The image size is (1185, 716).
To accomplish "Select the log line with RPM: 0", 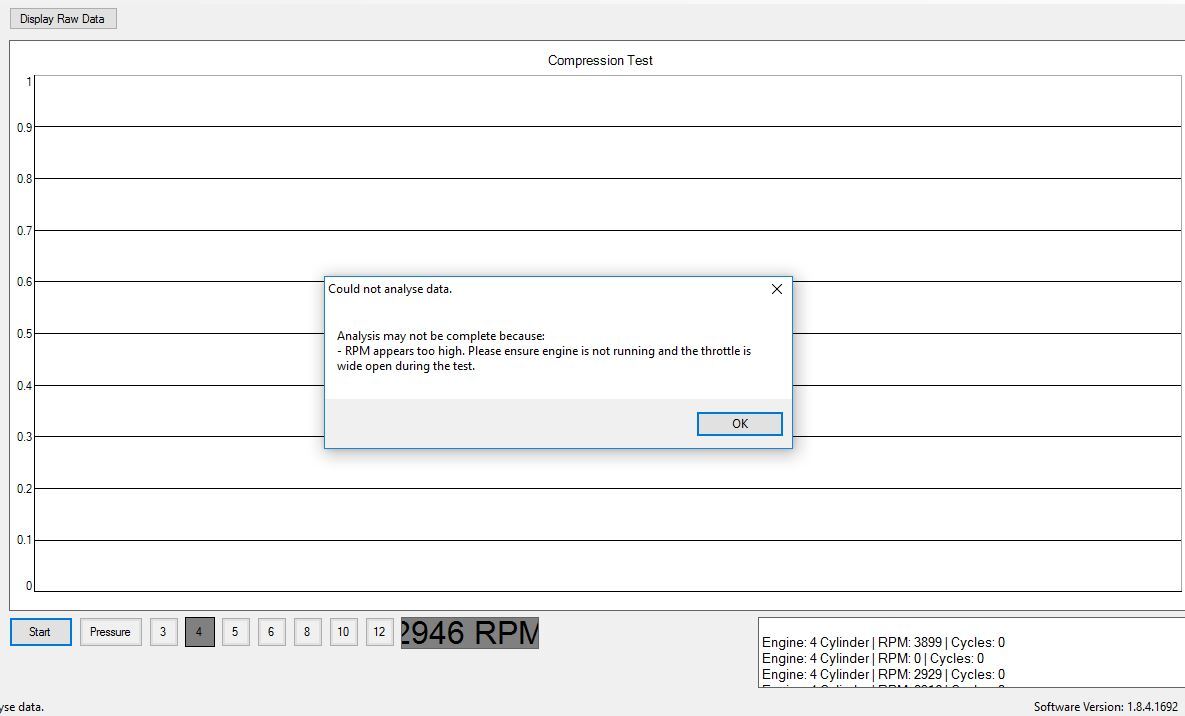I will (x=872, y=659).
